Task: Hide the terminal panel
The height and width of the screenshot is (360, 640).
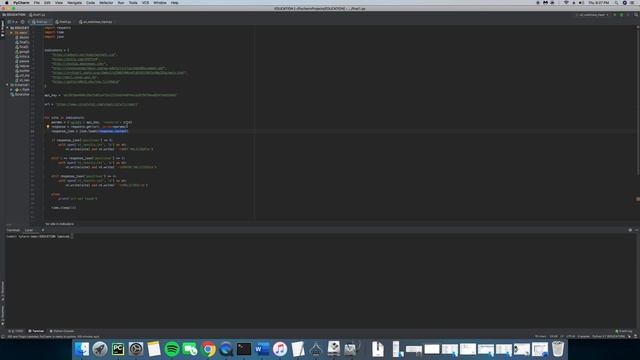Action: (x=636, y=230)
